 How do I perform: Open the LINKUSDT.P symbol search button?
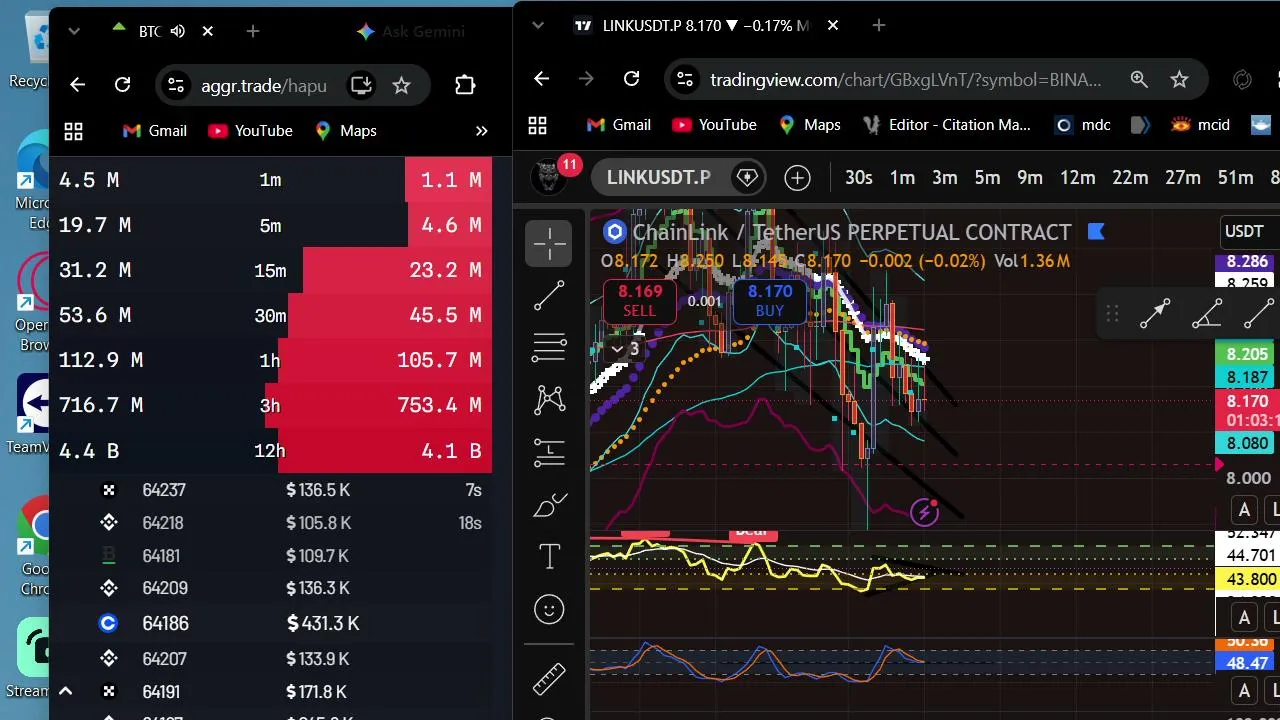(658, 178)
